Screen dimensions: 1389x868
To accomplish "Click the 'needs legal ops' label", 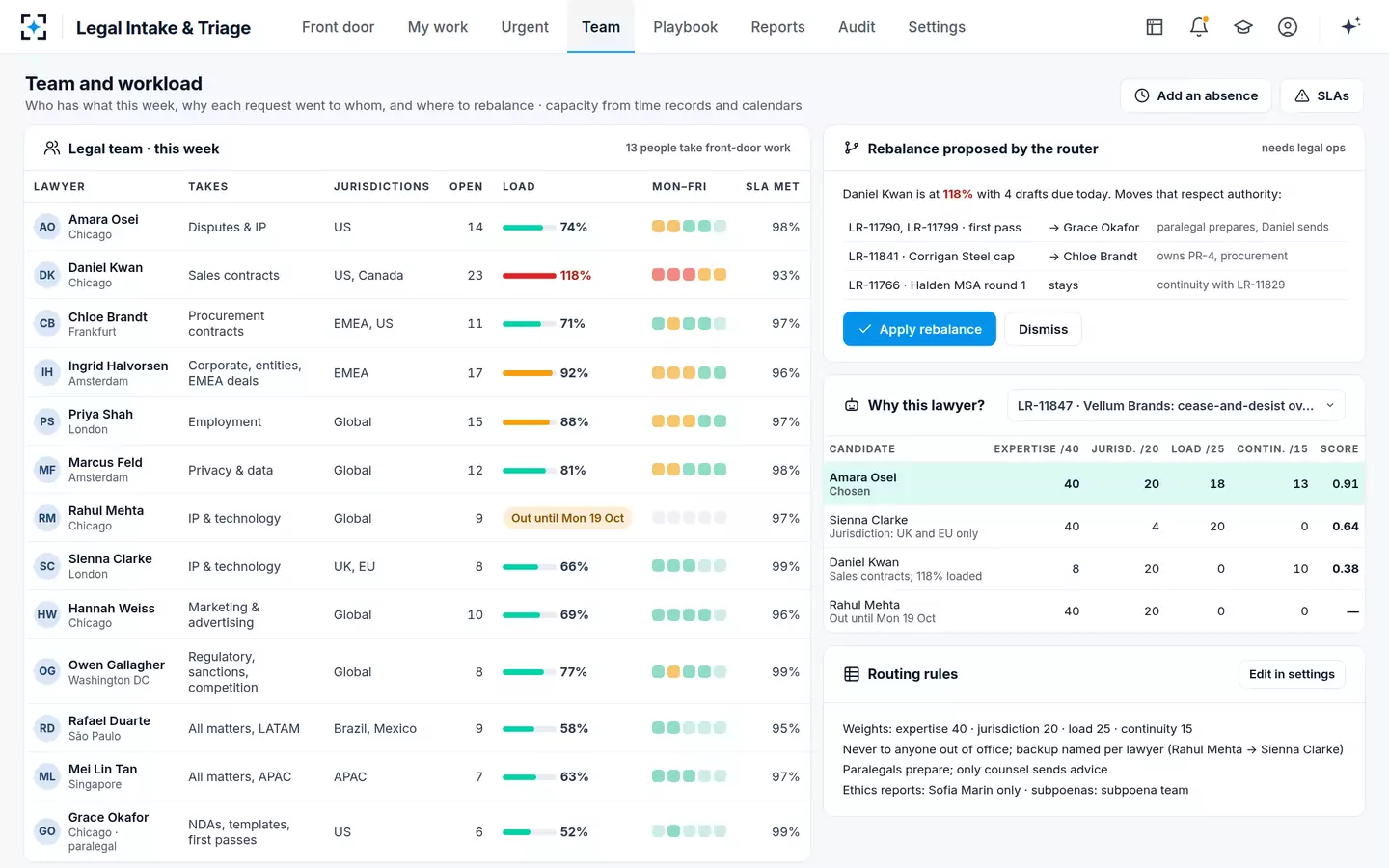I will click(1303, 148).
